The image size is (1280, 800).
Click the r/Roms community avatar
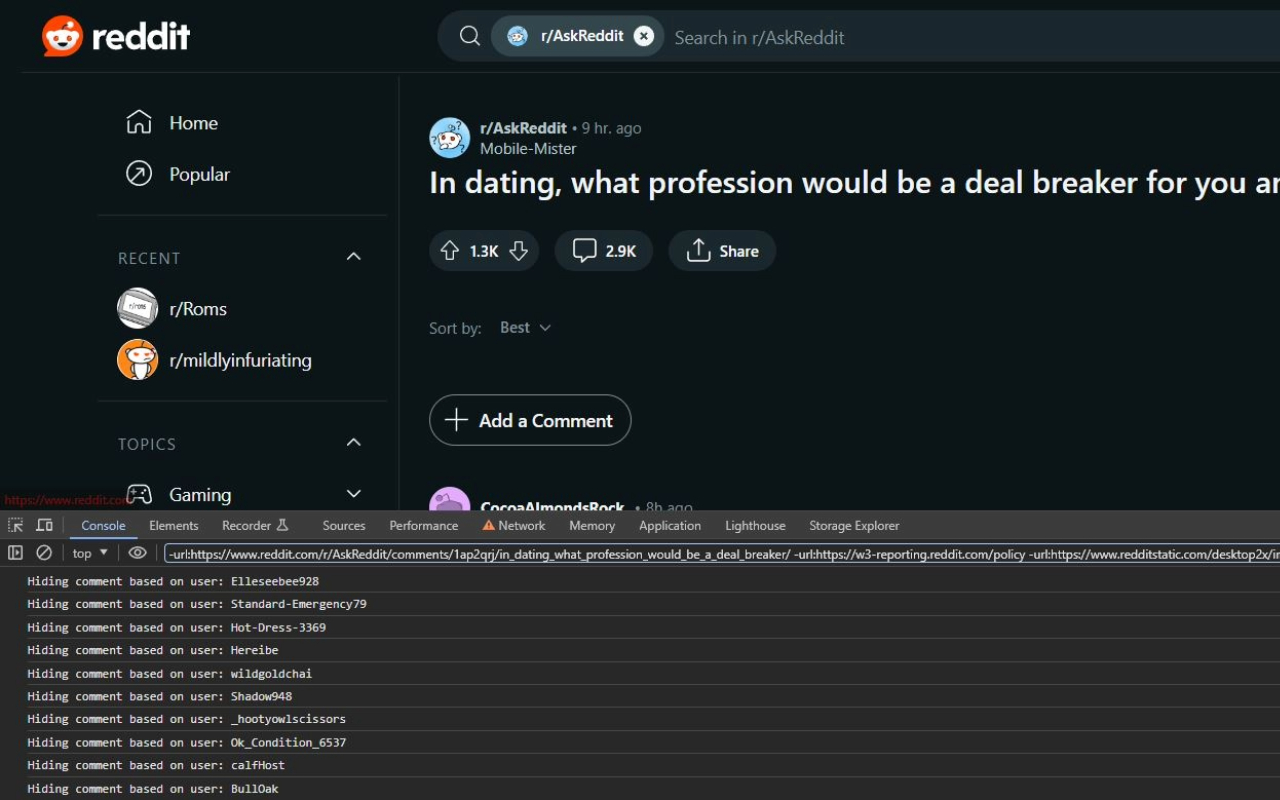click(138, 308)
